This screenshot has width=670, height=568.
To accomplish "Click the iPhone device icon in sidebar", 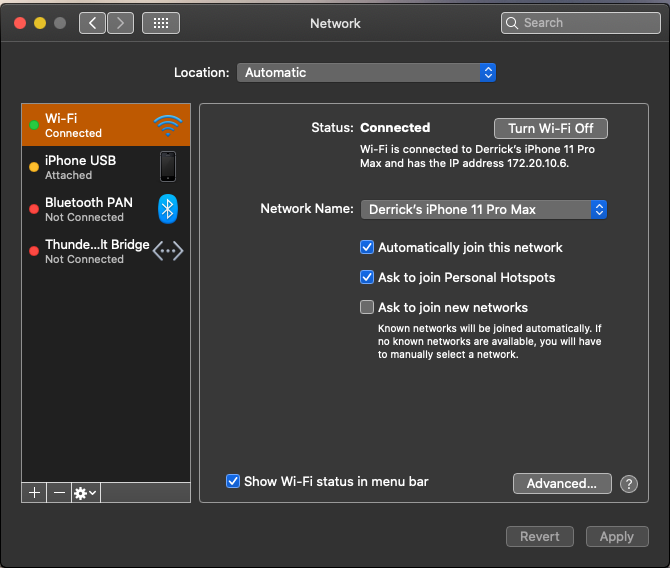I will pos(168,166).
